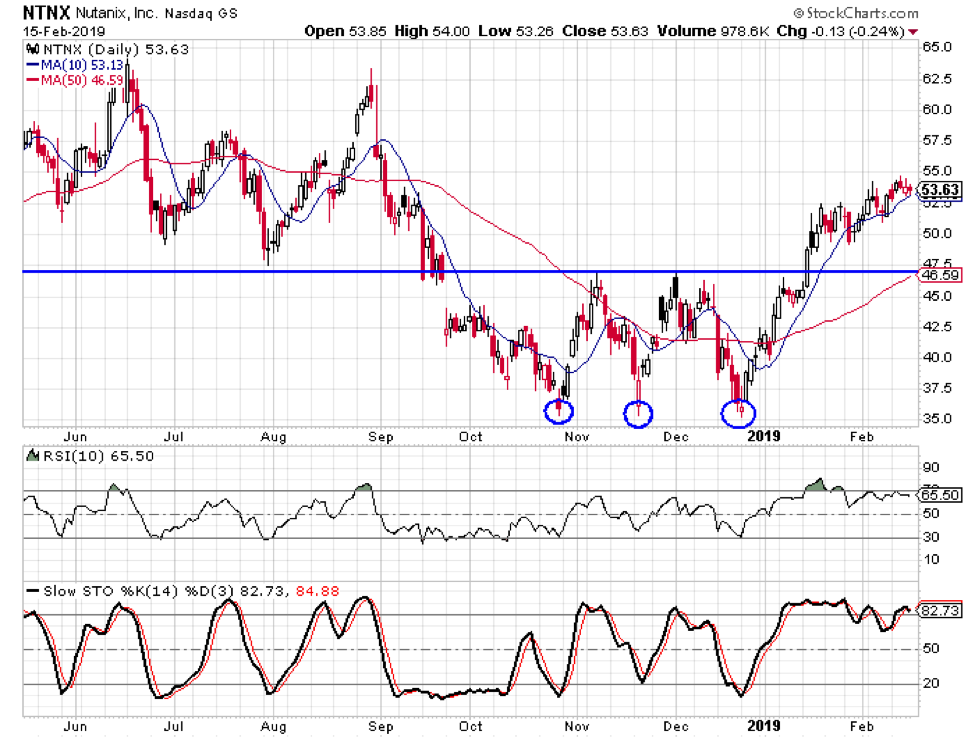Click the red 84.88 stochastic %D value

pyautogui.click(x=317, y=591)
